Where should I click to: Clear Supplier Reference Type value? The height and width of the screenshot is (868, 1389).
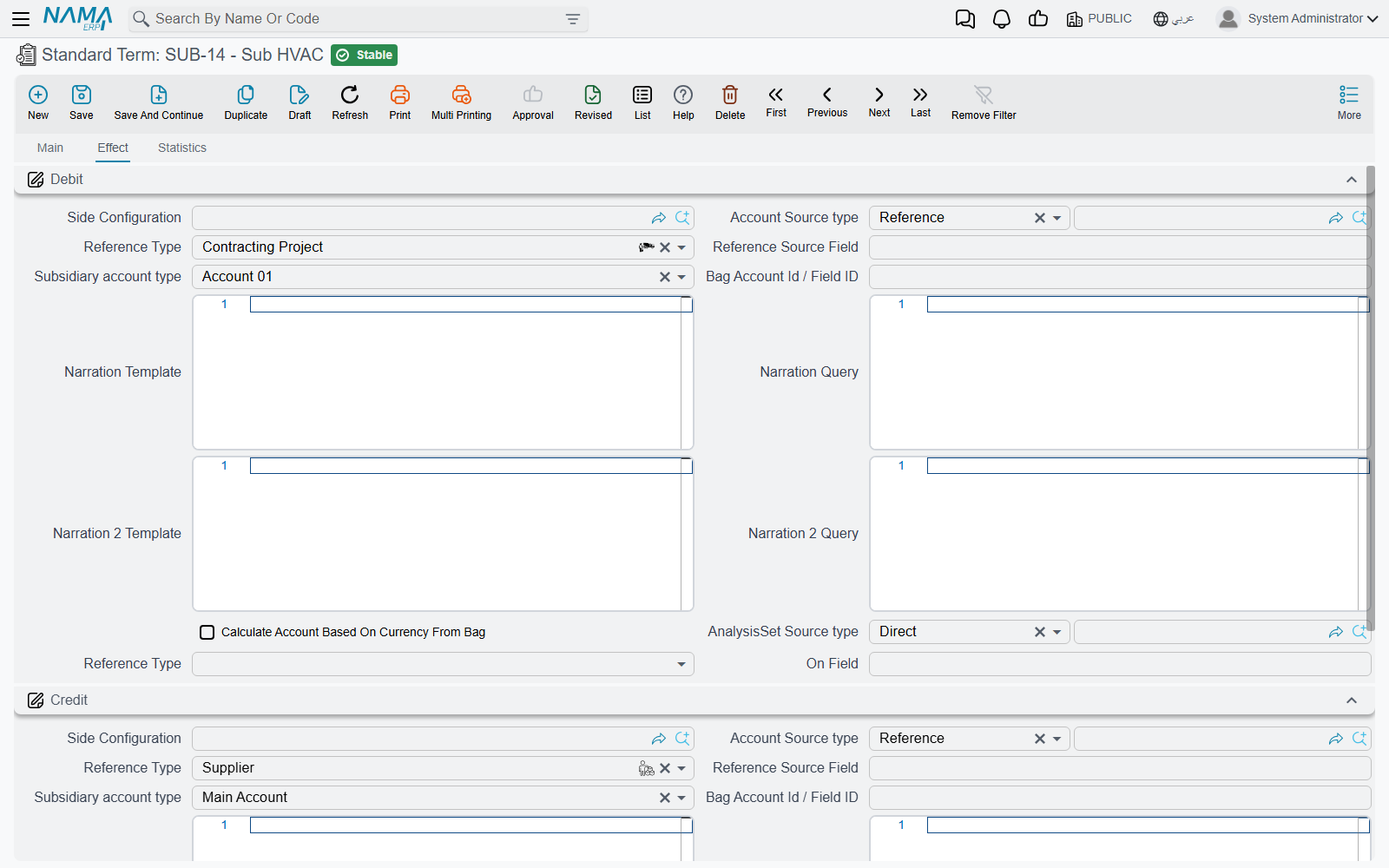pyautogui.click(x=665, y=768)
